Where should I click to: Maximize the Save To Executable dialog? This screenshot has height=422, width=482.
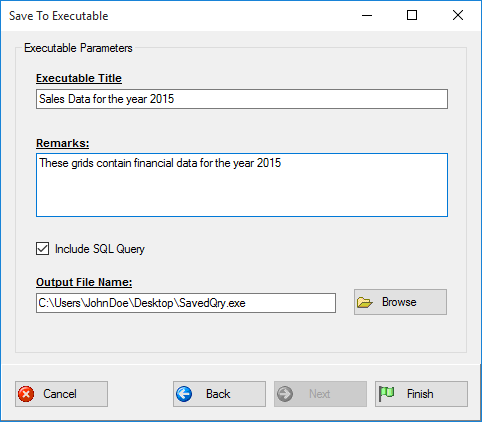coord(412,15)
